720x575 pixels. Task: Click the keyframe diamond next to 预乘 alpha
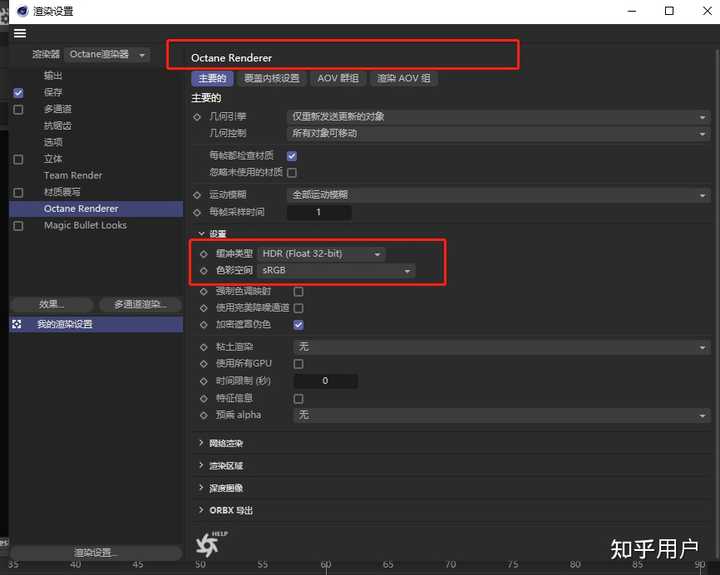coord(204,415)
